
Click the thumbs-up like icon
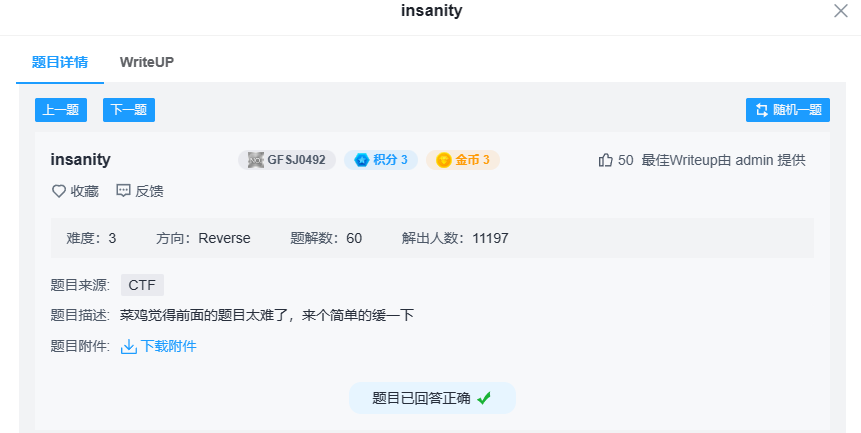(x=605, y=160)
